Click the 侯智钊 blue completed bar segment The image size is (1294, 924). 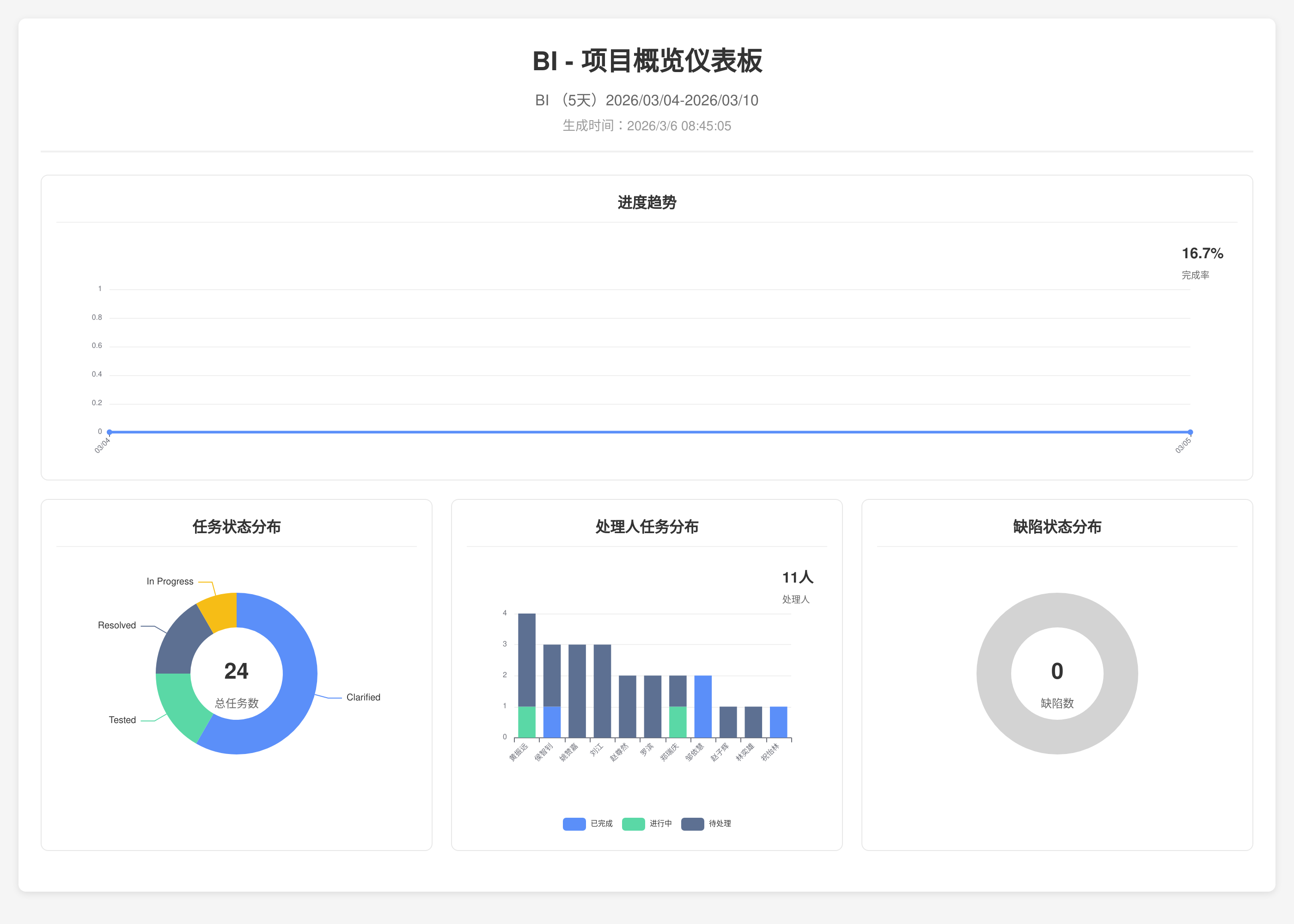[551, 722]
